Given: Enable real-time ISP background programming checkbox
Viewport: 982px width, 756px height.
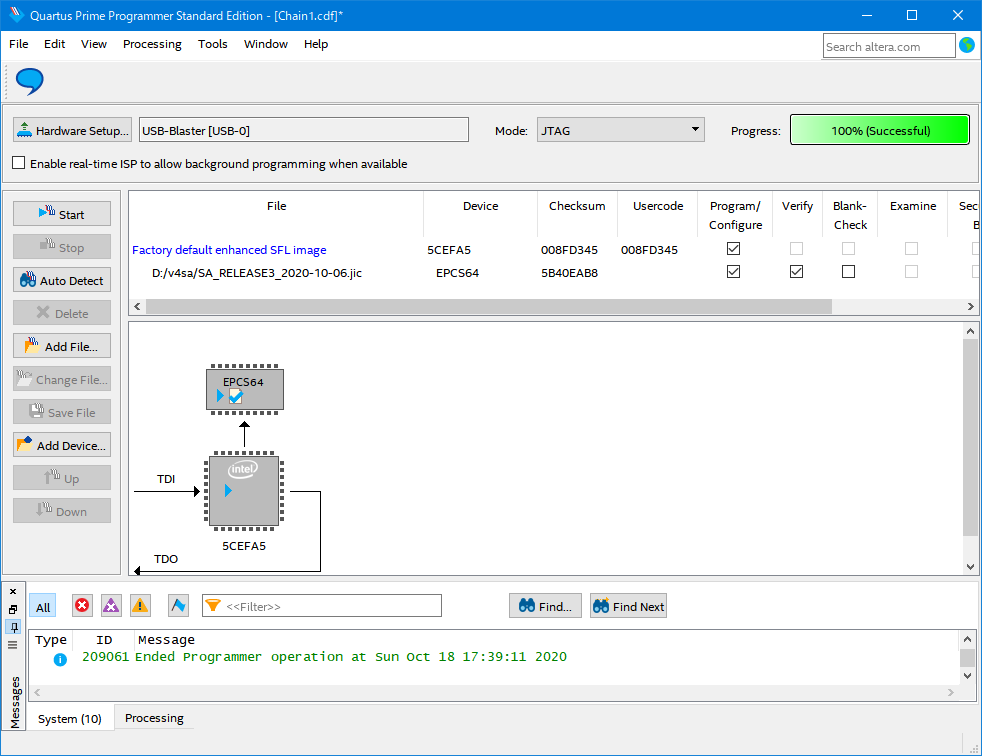Looking at the screenshot, I should (19, 163).
